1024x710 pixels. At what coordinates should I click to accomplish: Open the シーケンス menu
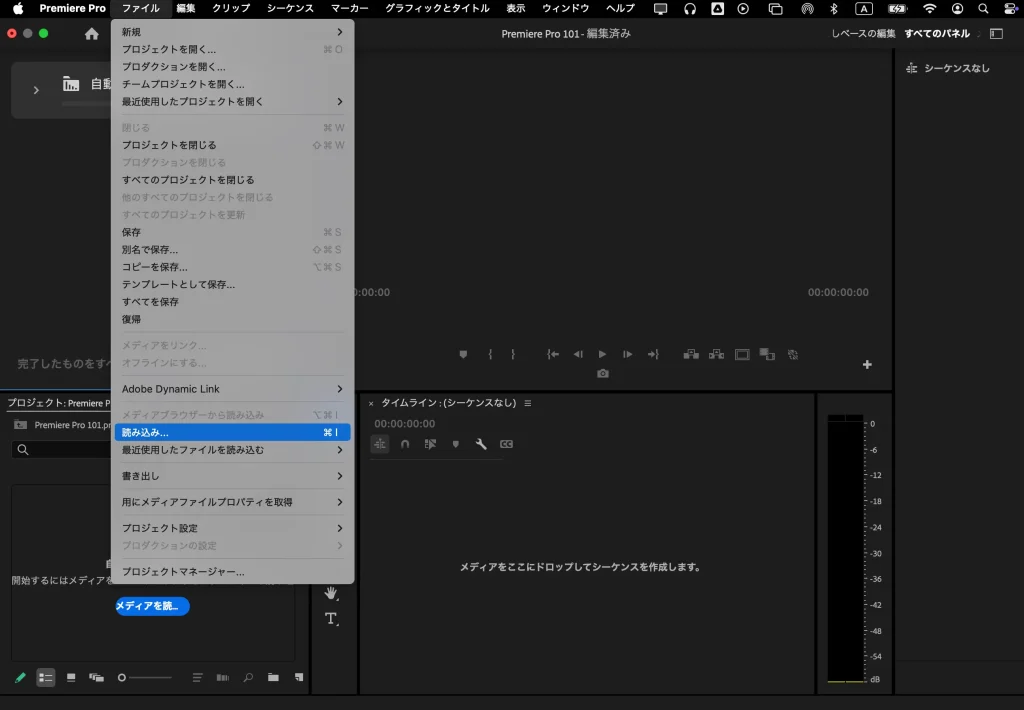[x=290, y=8]
